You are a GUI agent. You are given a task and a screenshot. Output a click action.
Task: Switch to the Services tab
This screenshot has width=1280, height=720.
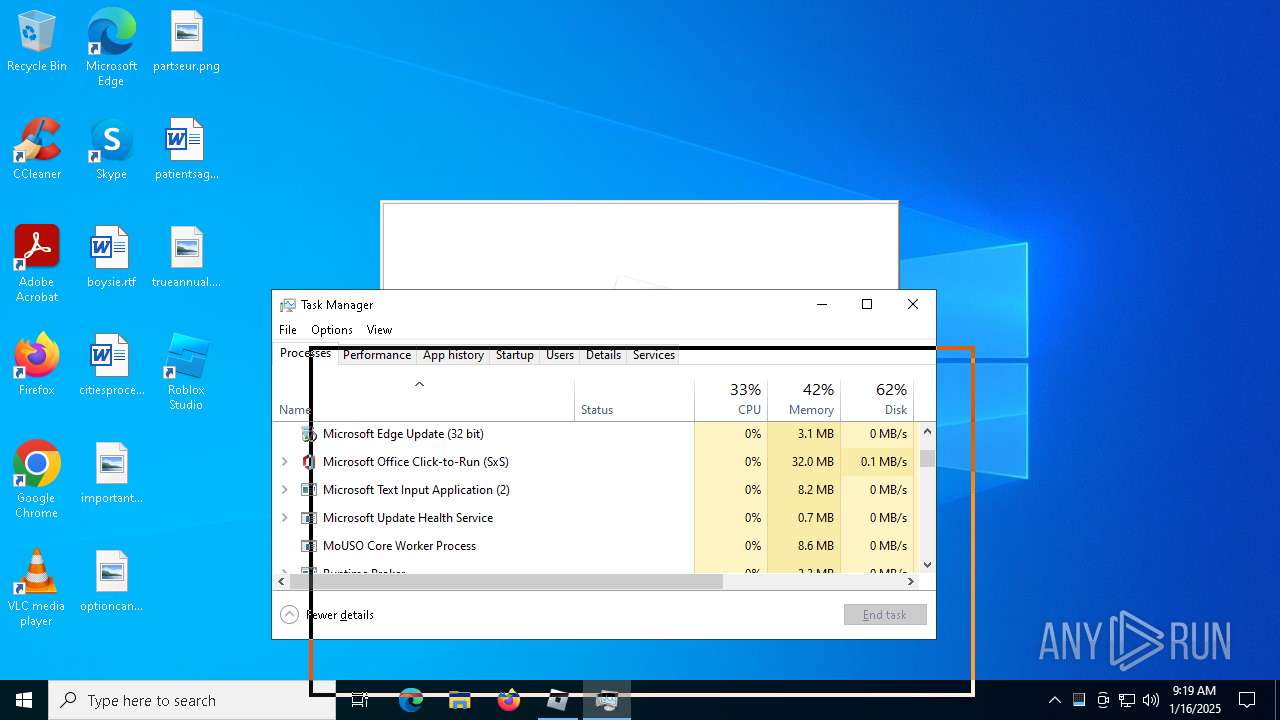[x=654, y=355]
